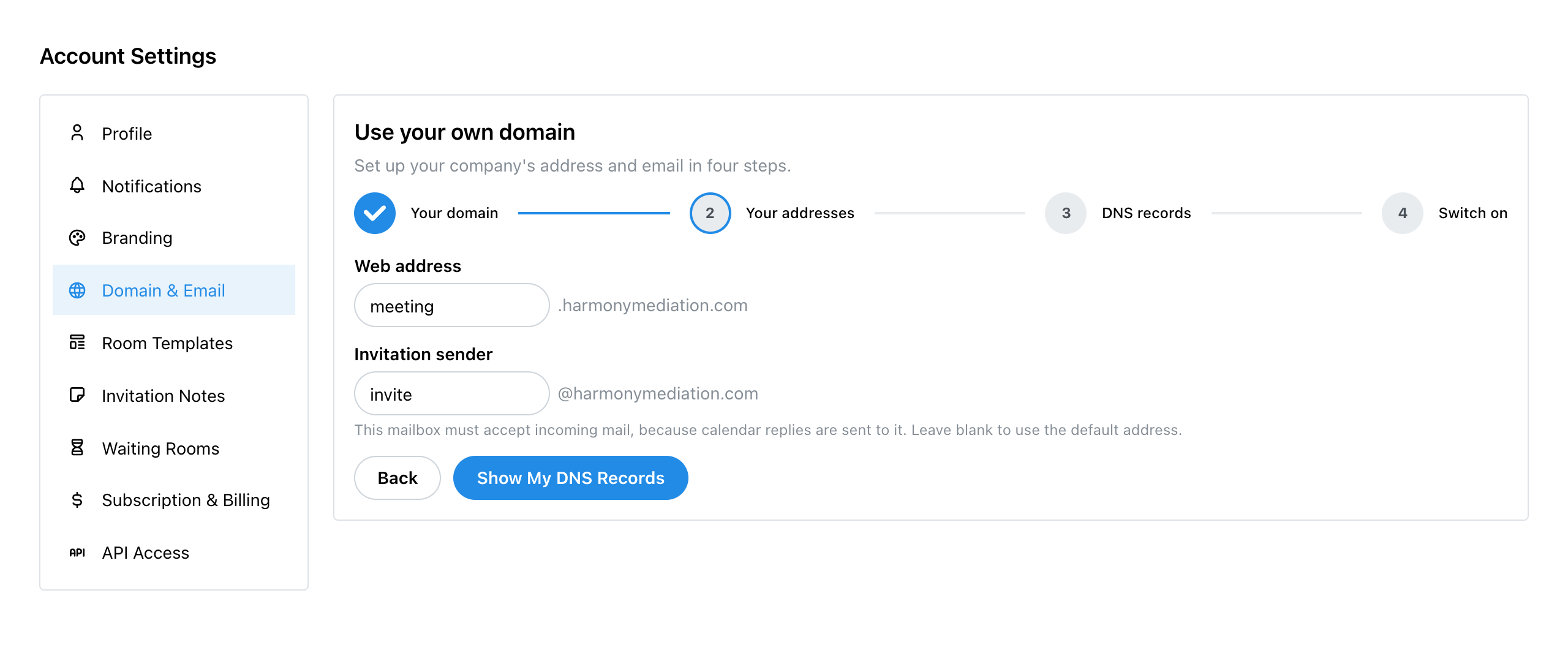Click the 'Switch on' step label
1568x669 pixels.
tap(1473, 213)
